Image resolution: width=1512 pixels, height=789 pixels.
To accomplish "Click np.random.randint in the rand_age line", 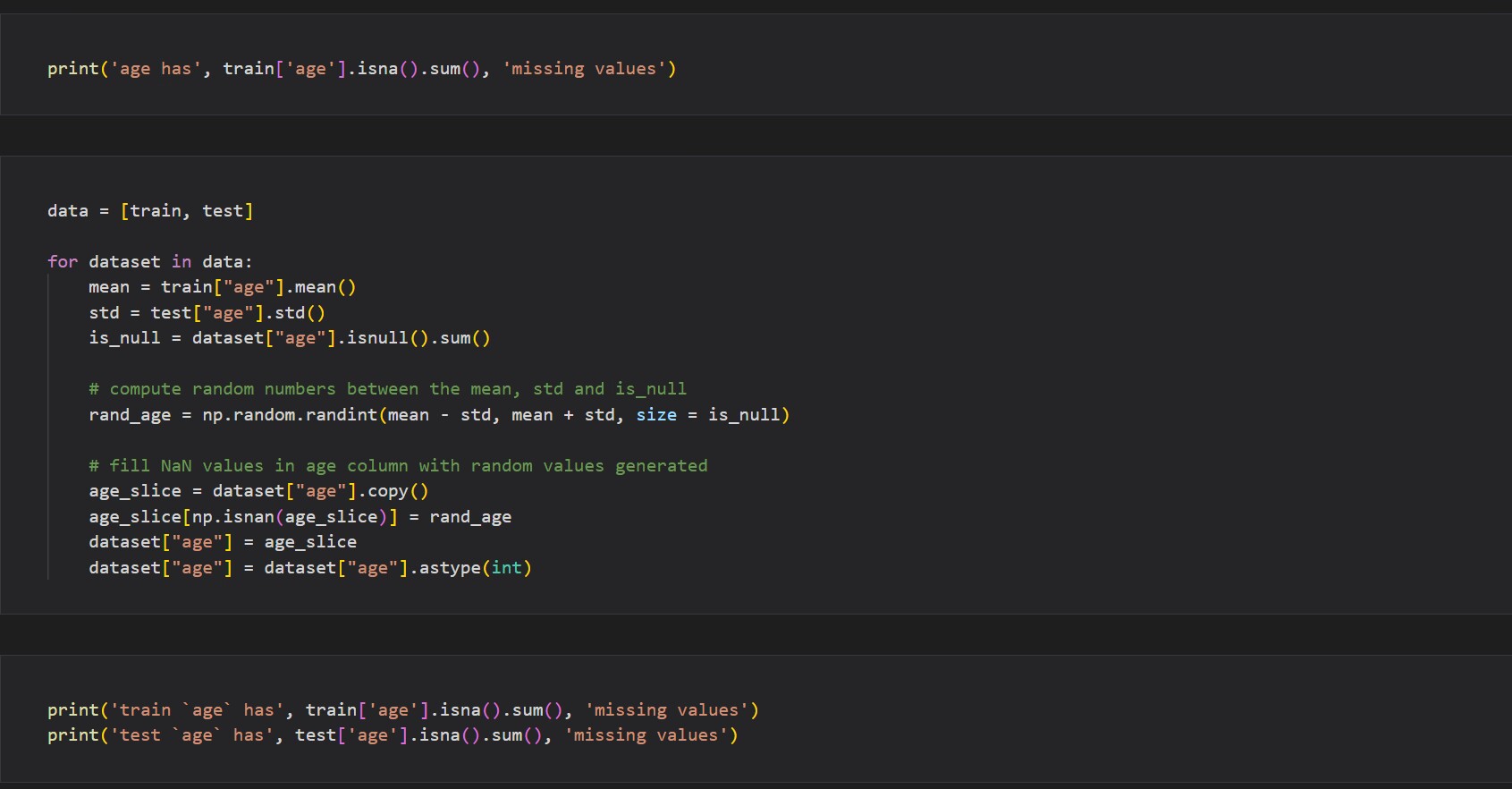I will 290,415.
